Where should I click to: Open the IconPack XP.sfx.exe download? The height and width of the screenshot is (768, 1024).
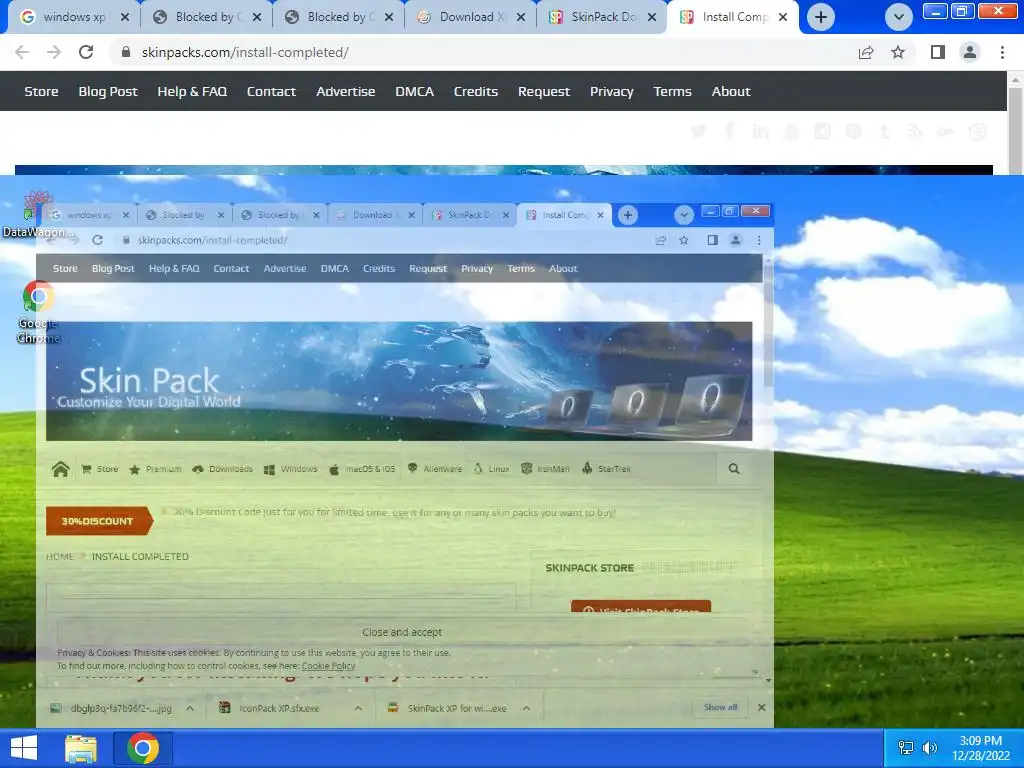click(270, 708)
